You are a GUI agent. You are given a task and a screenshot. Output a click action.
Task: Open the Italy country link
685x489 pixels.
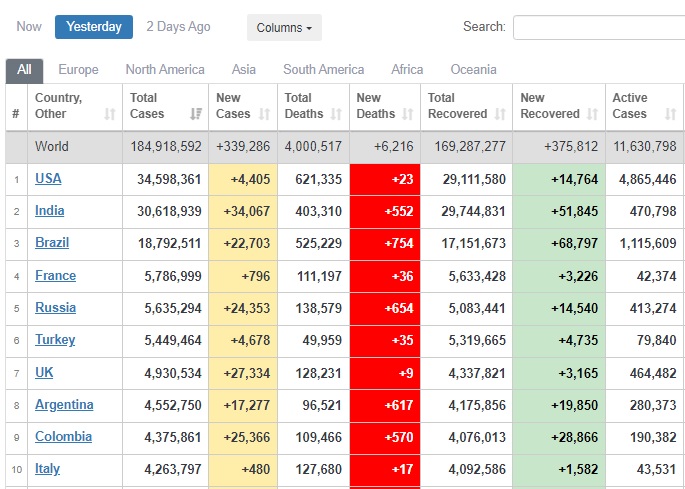47,469
